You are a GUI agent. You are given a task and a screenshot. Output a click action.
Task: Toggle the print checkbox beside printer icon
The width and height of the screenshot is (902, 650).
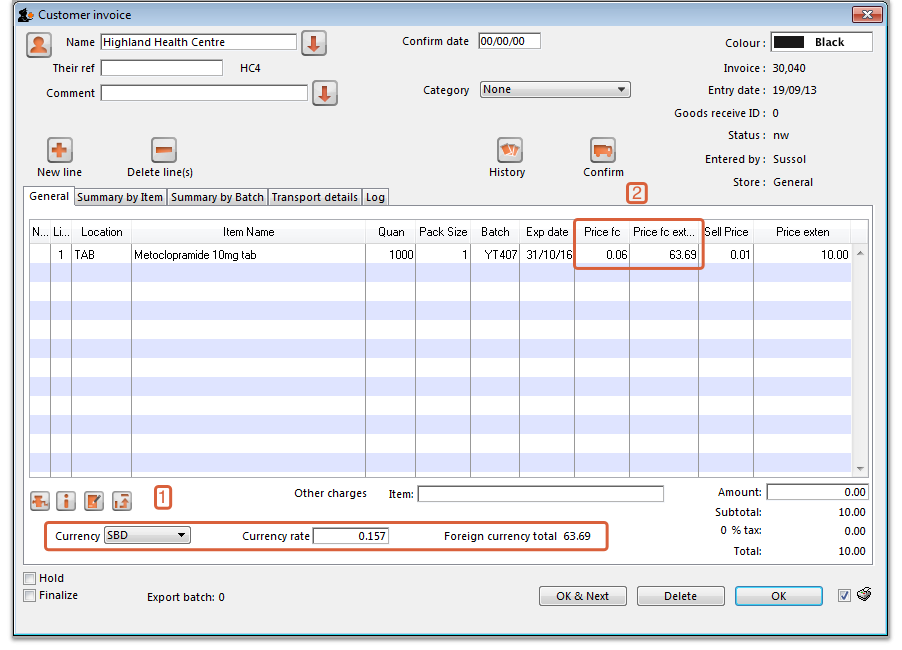pyautogui.click(x=844, y=596)
